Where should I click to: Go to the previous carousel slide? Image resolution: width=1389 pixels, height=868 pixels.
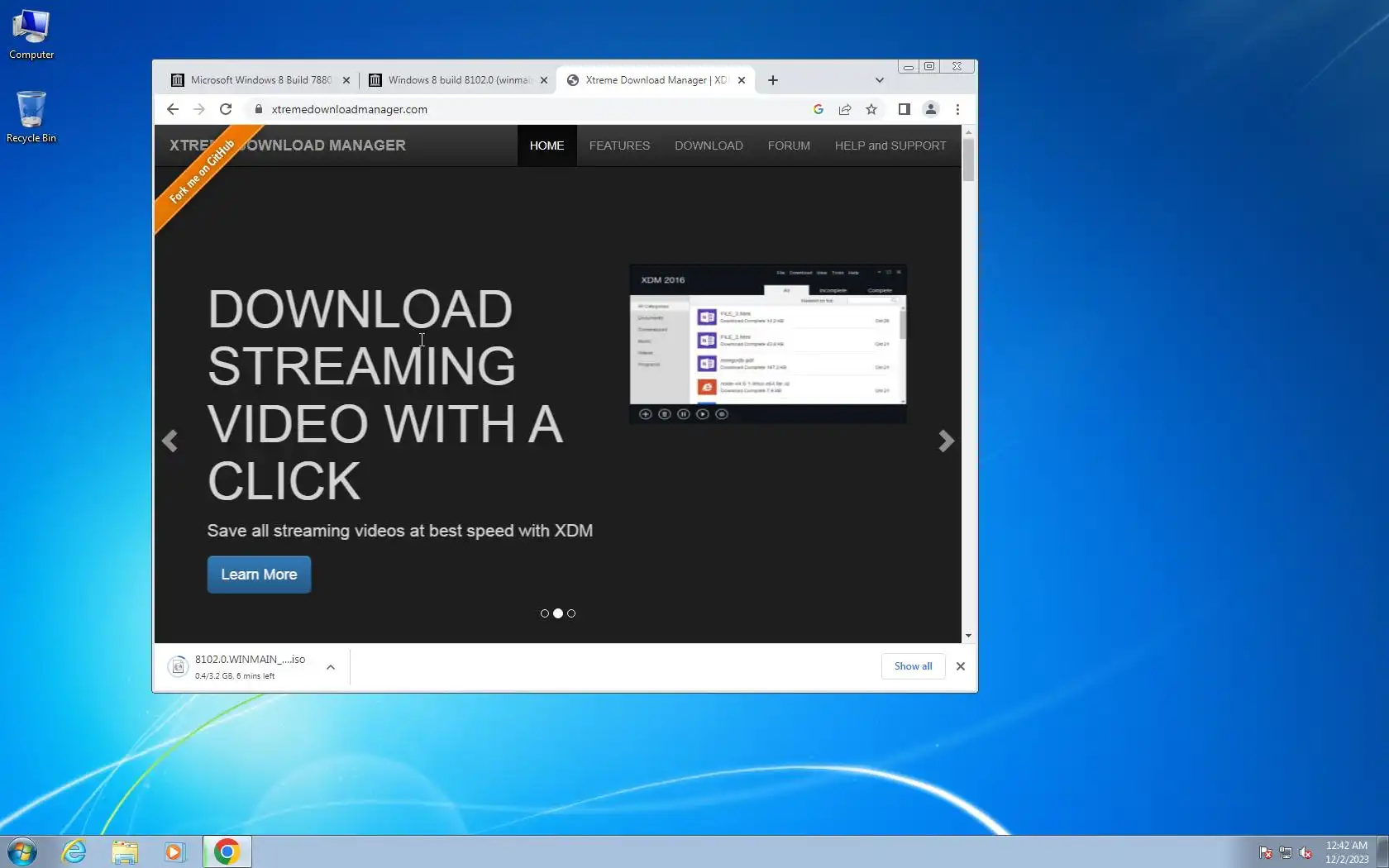[x=170, y=441]
